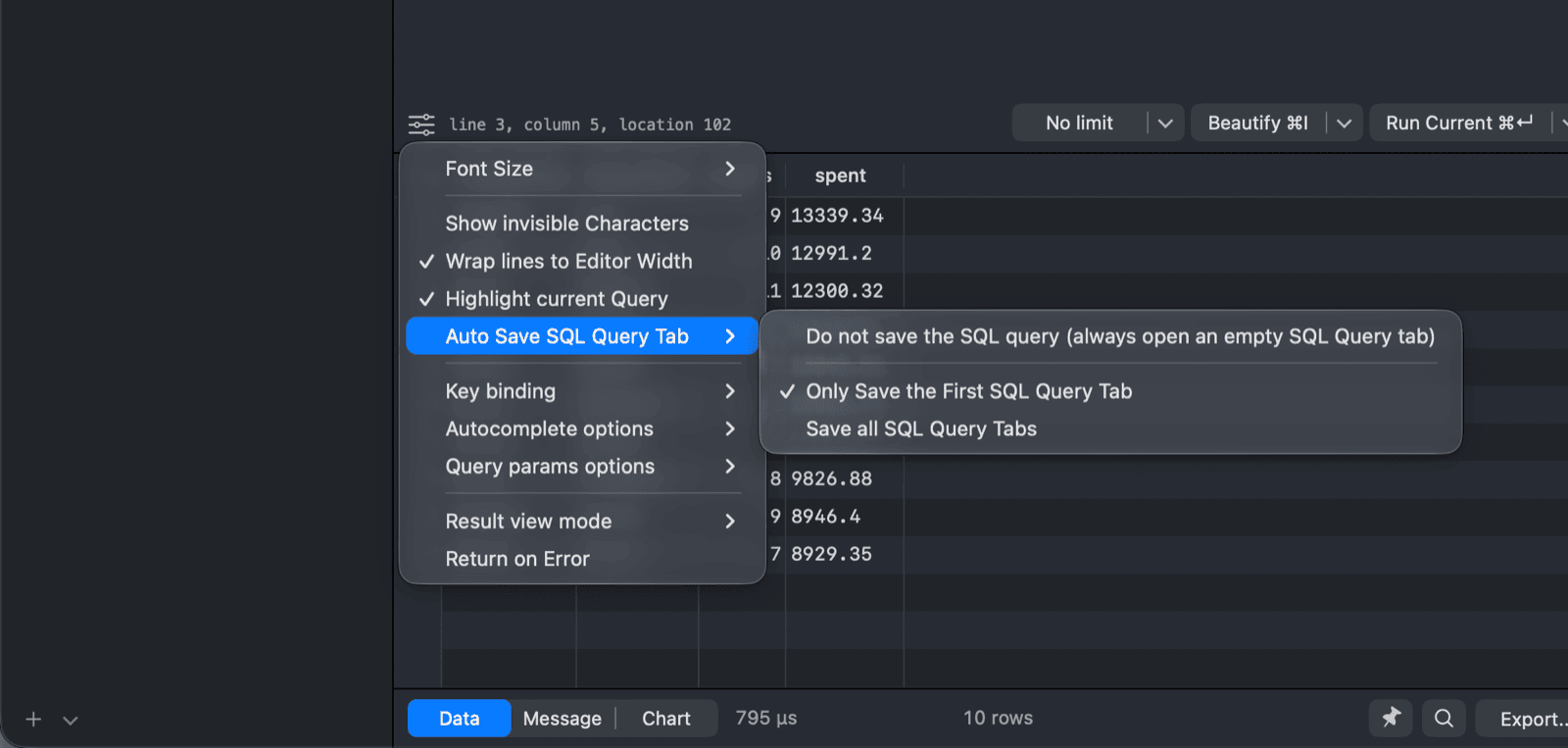Pin the results with pin icon
This screenshot has width=1568, height=748.
[x=1391, y=718]
